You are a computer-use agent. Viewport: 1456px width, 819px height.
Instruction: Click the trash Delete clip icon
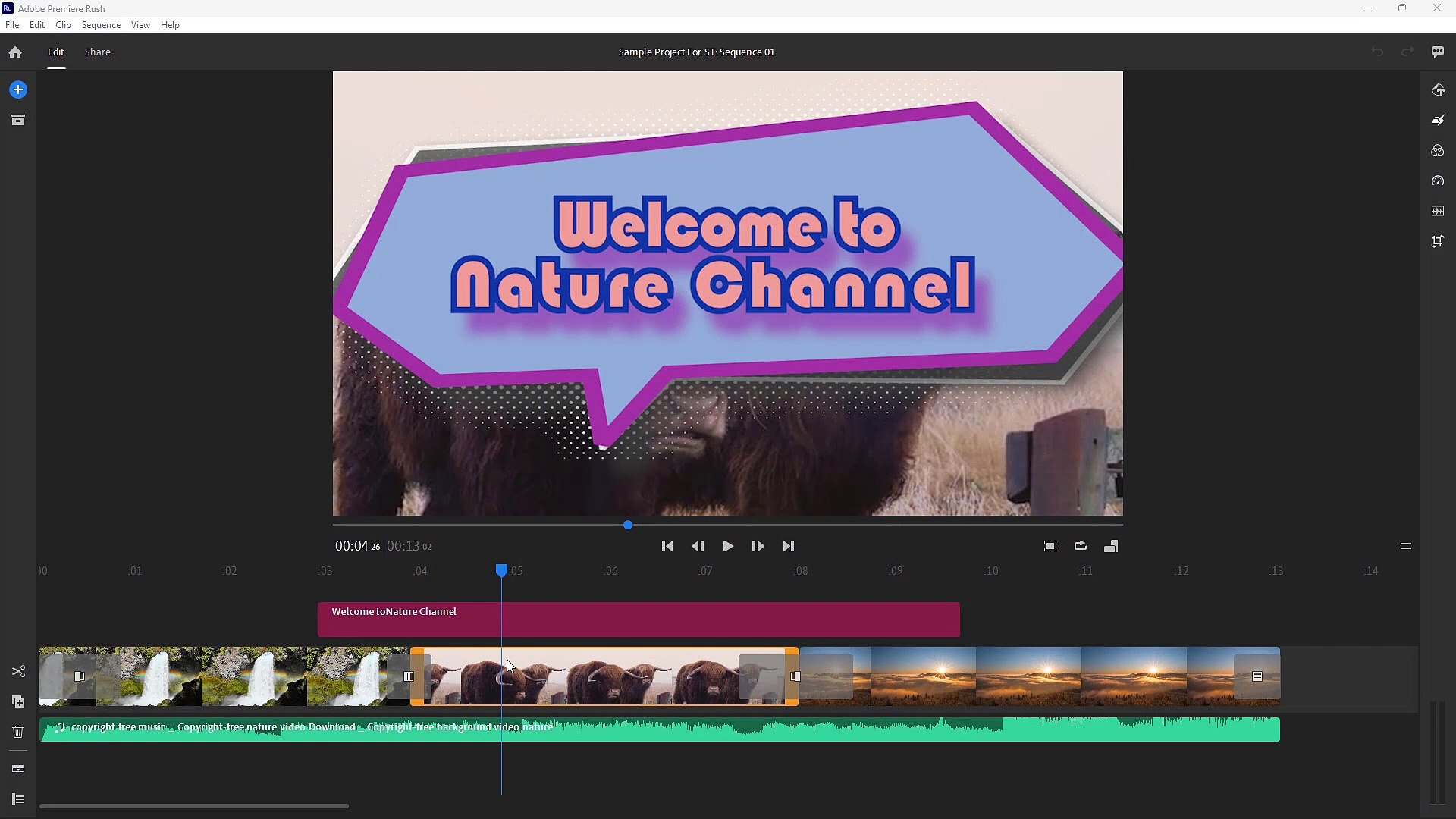[18, 732]
